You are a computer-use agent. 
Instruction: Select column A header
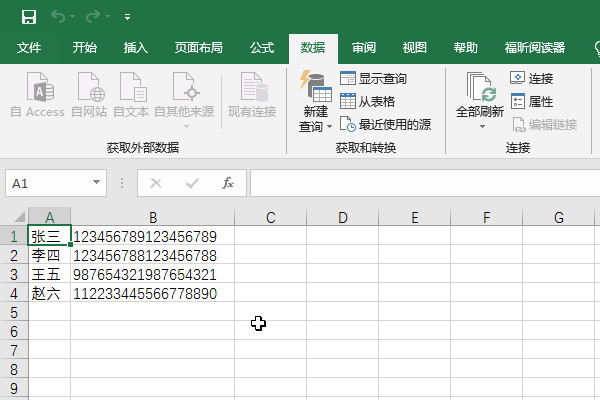click(x=49, y=217)
